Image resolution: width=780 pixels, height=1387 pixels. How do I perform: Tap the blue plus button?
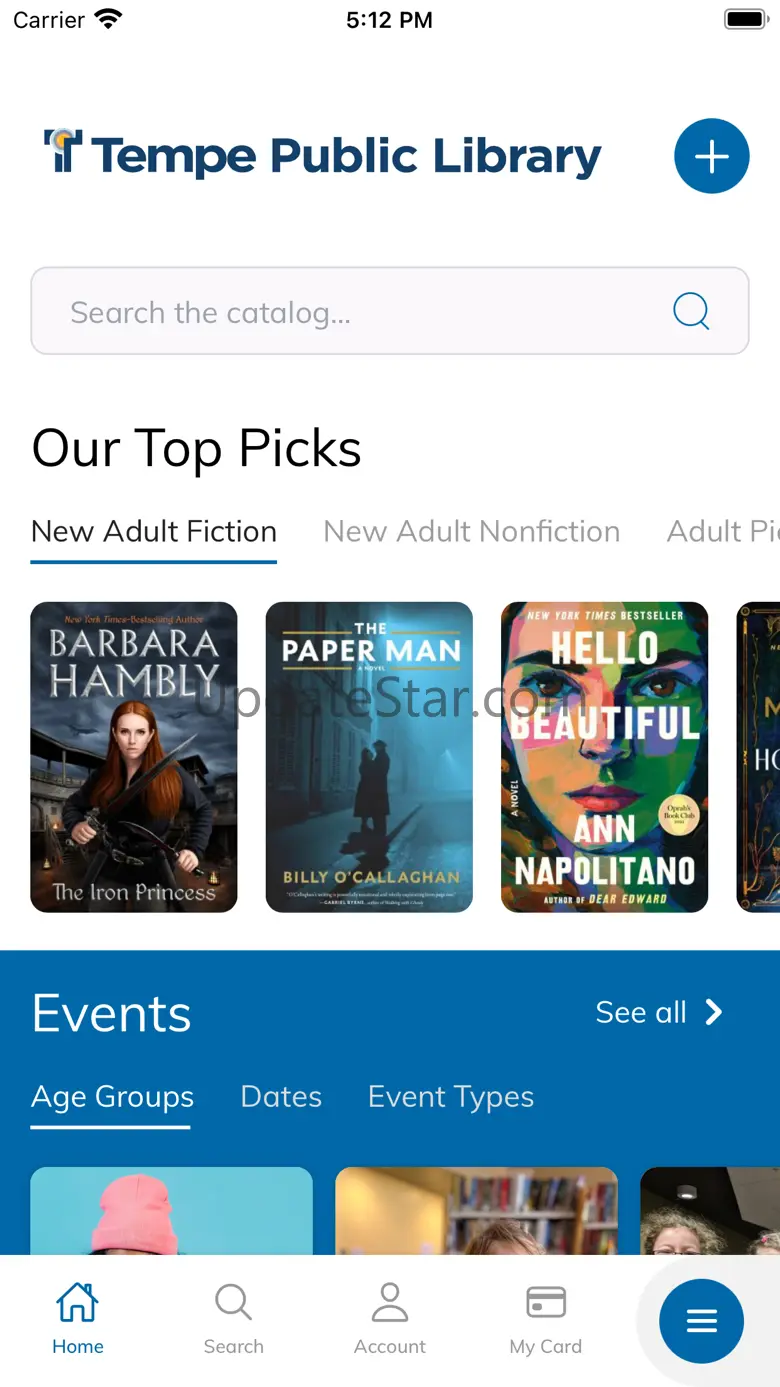pyautogui.click(x=711, y=156)
